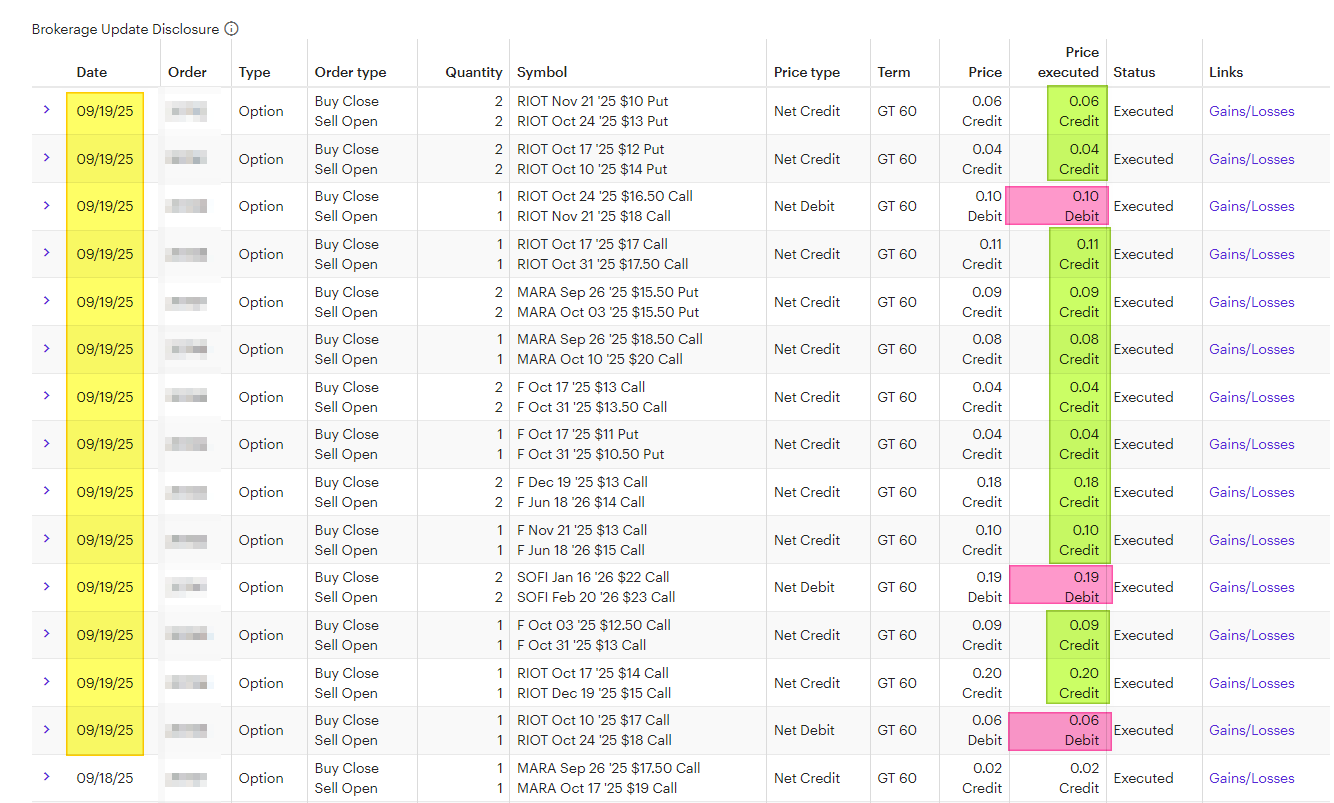This screenshot has height=803, width=1334.
Task: Open Gains/Losses for F Nov 21 $13 Call order
Action: pos(1251,540)
